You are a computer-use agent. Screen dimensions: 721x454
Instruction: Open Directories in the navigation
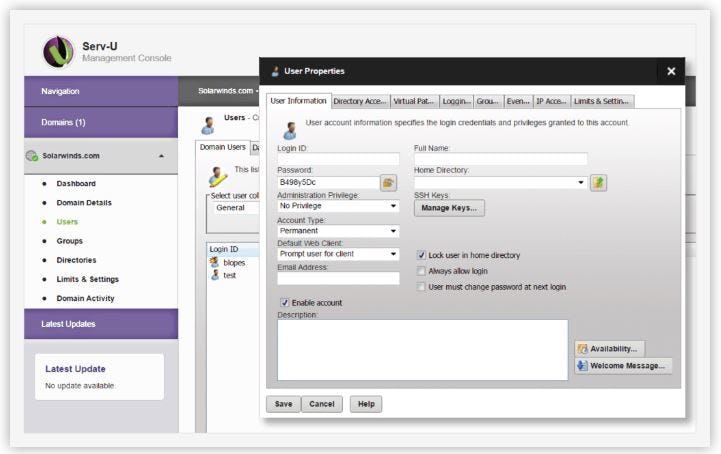pos(76,260)
